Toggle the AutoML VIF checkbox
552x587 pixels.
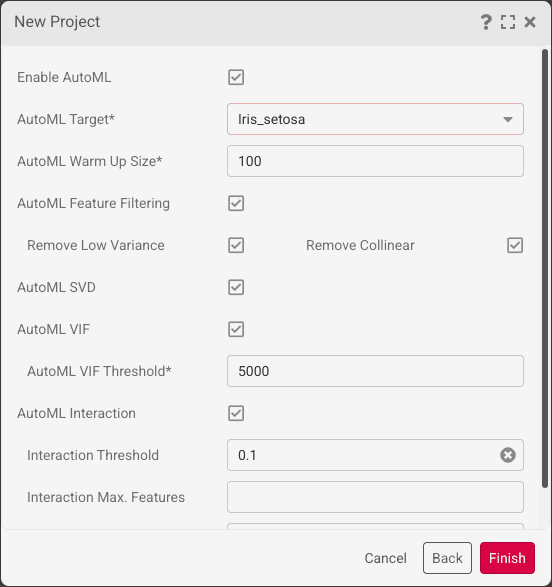coord(236,329)
